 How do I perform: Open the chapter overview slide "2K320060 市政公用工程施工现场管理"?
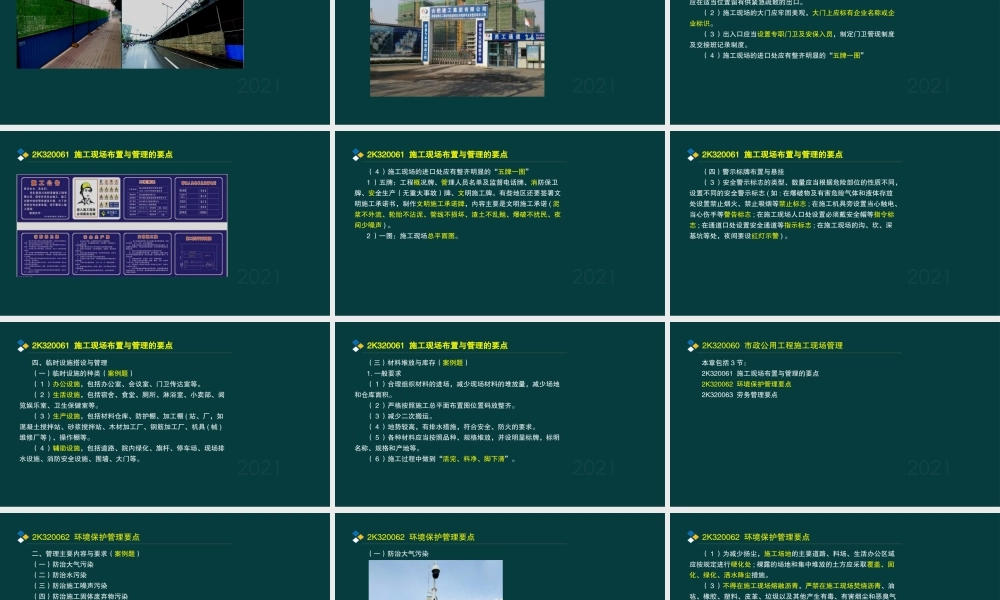pos(835,414)
